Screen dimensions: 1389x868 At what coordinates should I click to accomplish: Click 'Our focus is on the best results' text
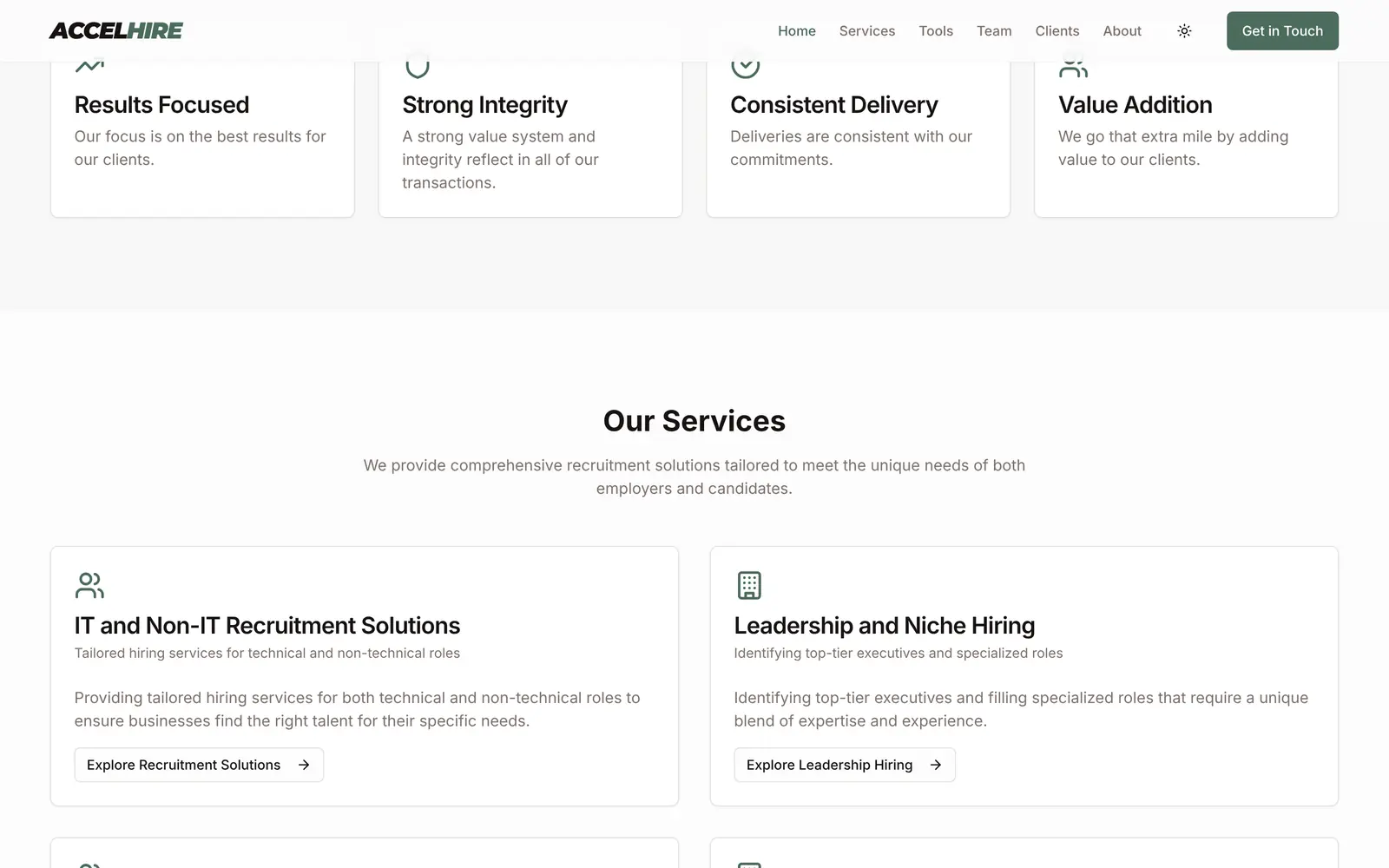[x=201, y=148]
